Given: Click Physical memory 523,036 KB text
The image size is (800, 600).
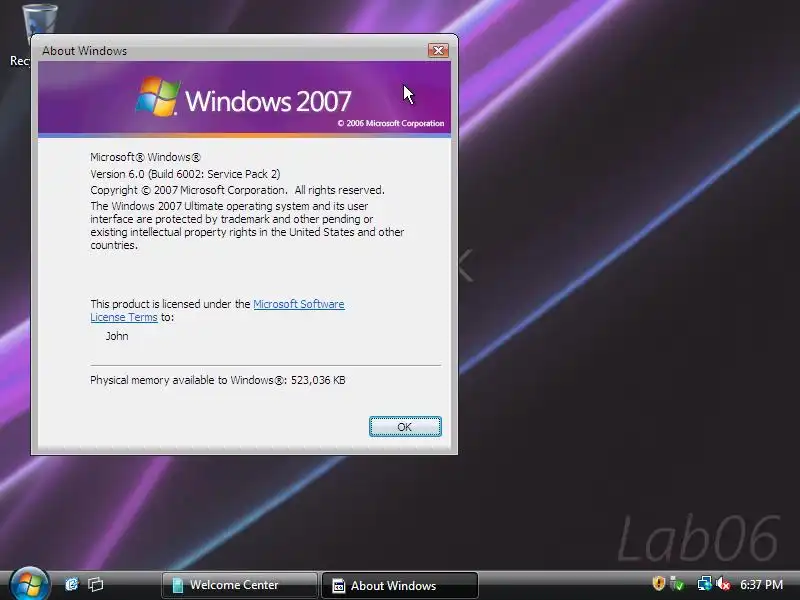Looking at the screenshot, I should (x=218, y=380).
